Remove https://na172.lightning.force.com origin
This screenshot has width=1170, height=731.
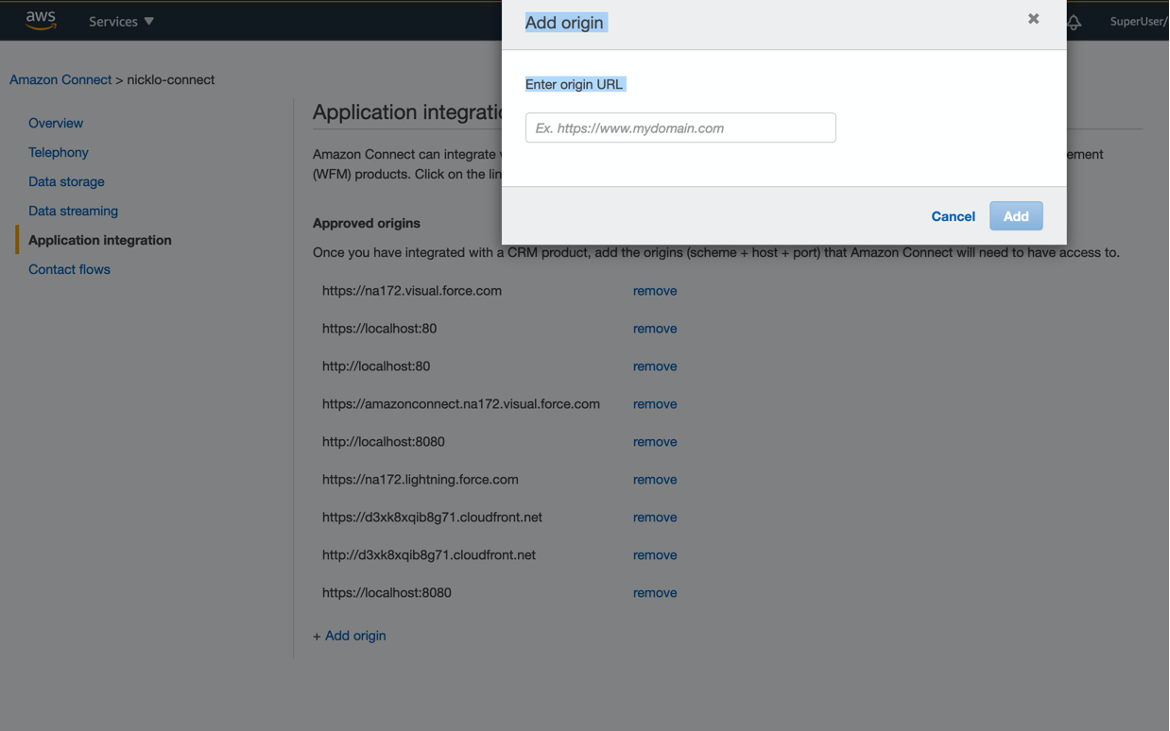(x=655, y=480)
